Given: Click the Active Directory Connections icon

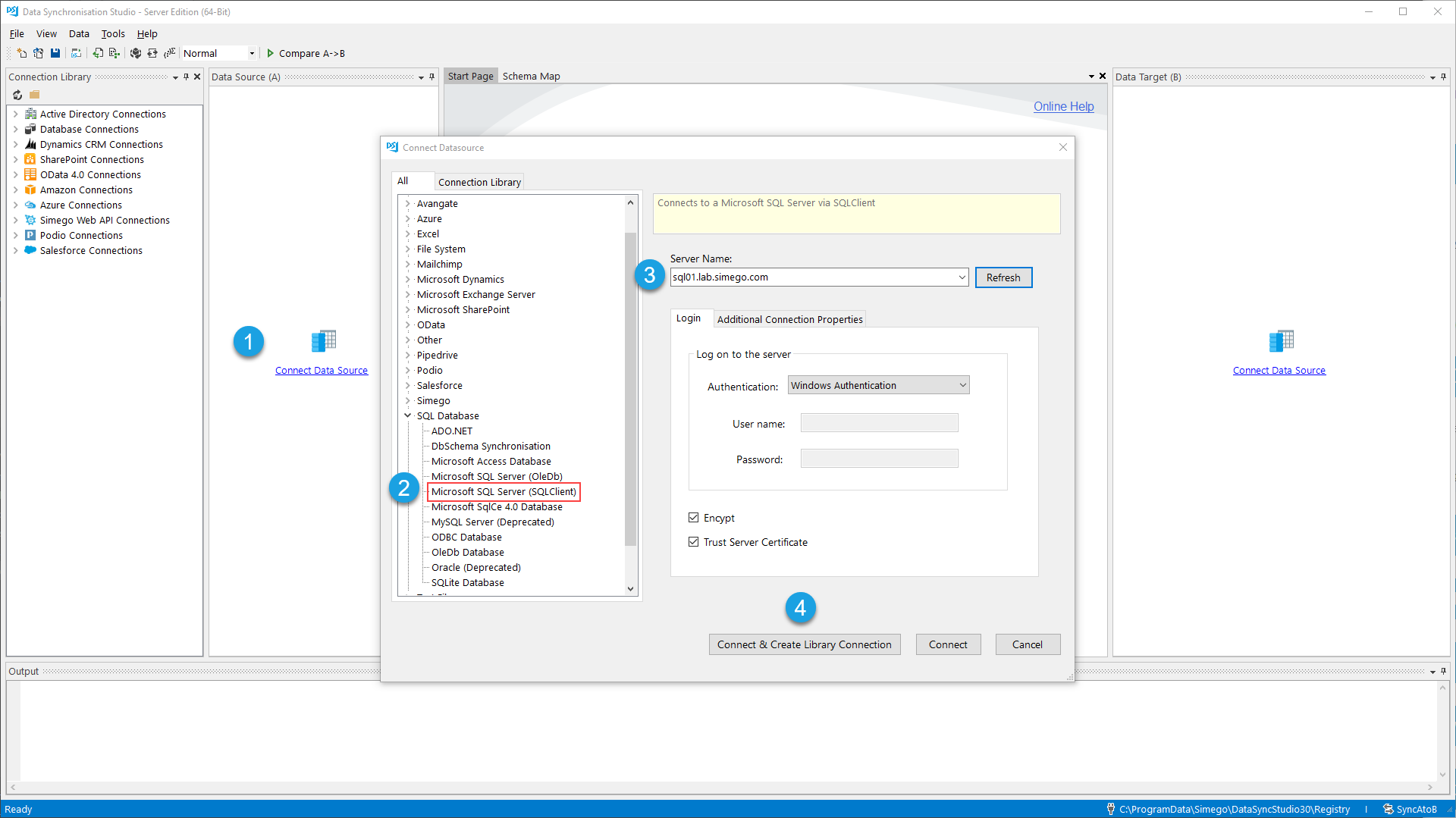Looking at the screenshot, I should pyautogui.click(x=30, y=114).
